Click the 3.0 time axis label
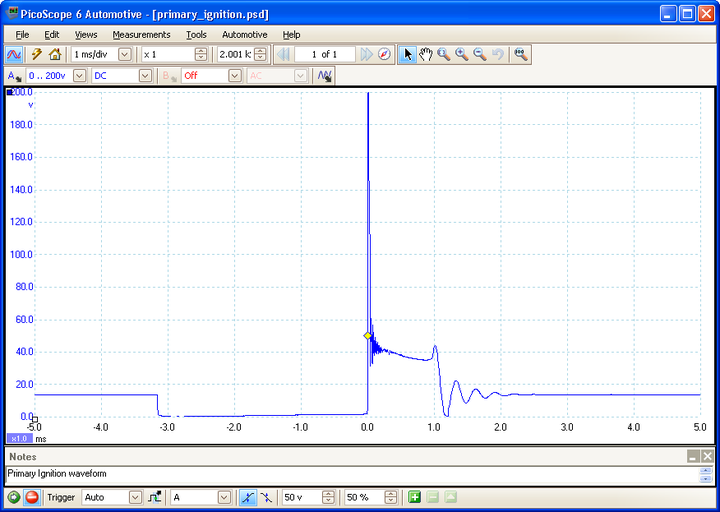 567,428
